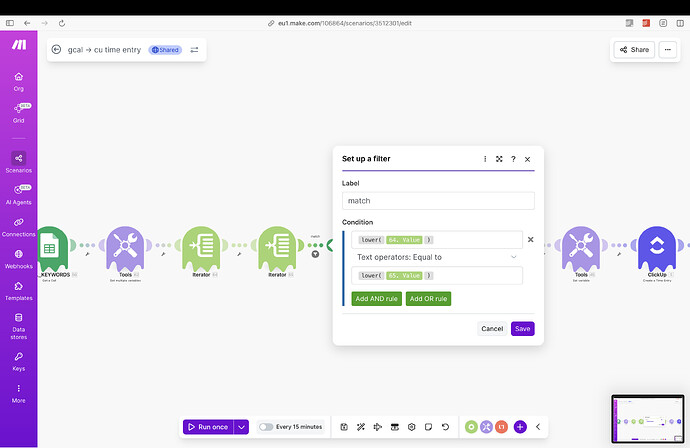
Task: Go back from the scenario editor
Action: [56, 49]
